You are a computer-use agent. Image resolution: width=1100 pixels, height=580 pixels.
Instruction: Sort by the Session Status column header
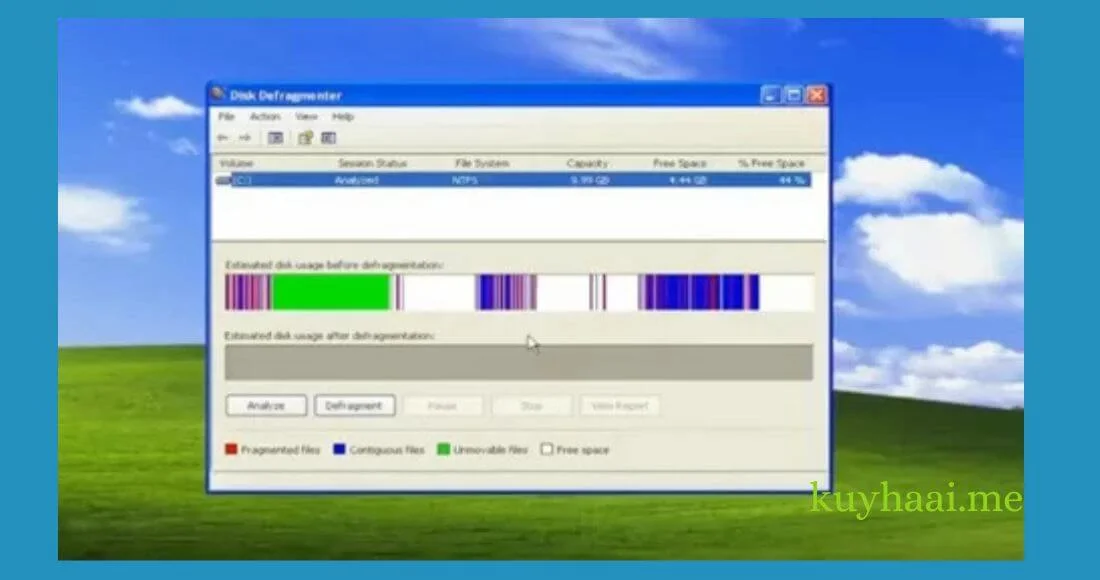[x=372, y=163]
